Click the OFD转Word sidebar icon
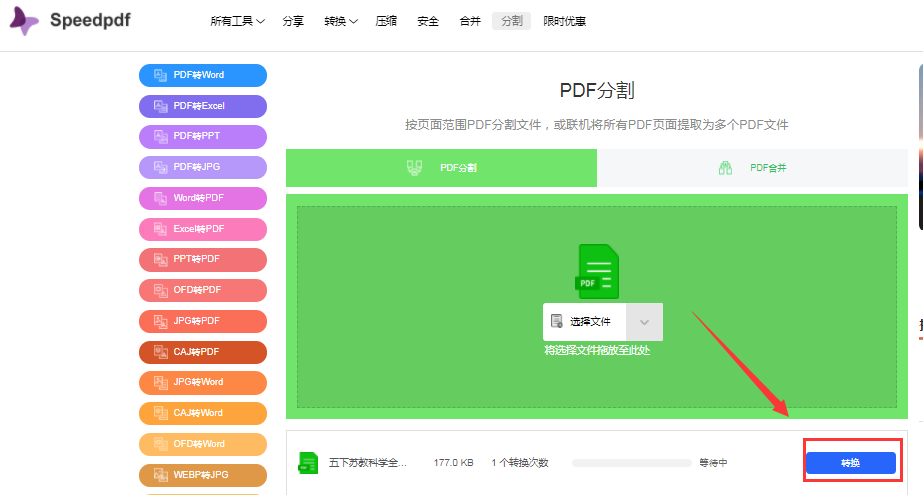923x495 pixels. pyautogui.click(x=160, y=444)
